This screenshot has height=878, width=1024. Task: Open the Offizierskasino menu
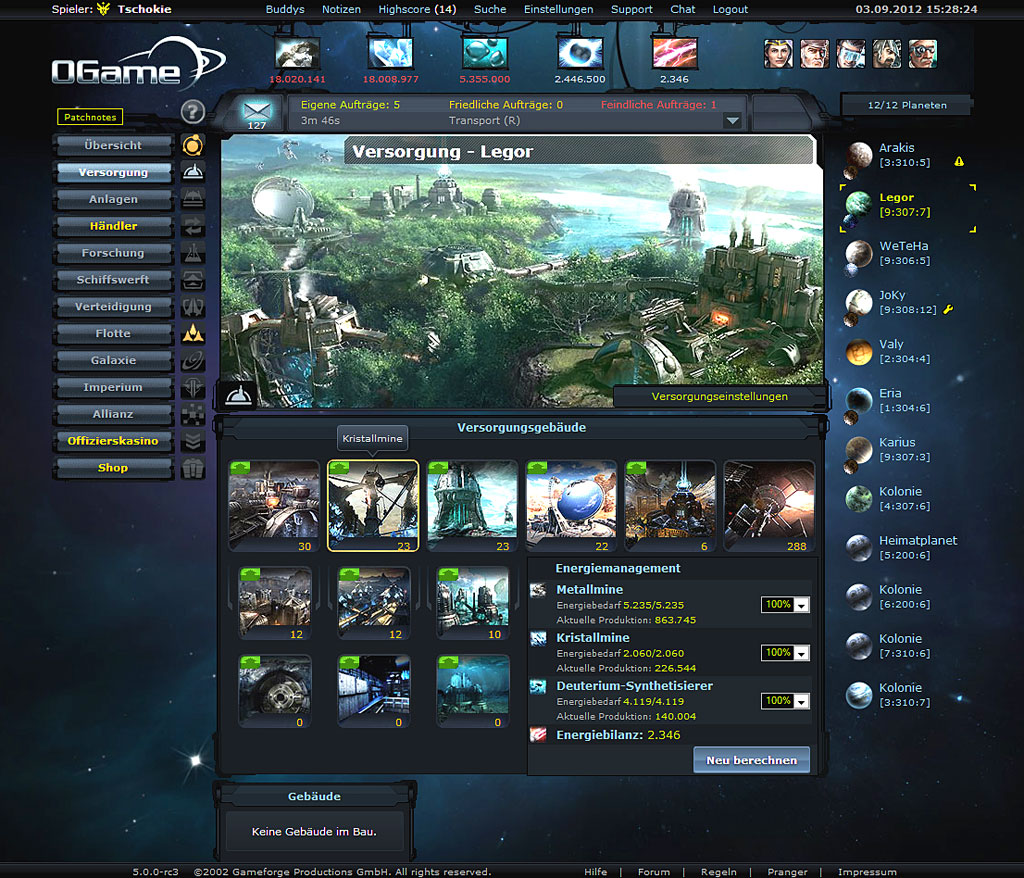tap(113, 440)
